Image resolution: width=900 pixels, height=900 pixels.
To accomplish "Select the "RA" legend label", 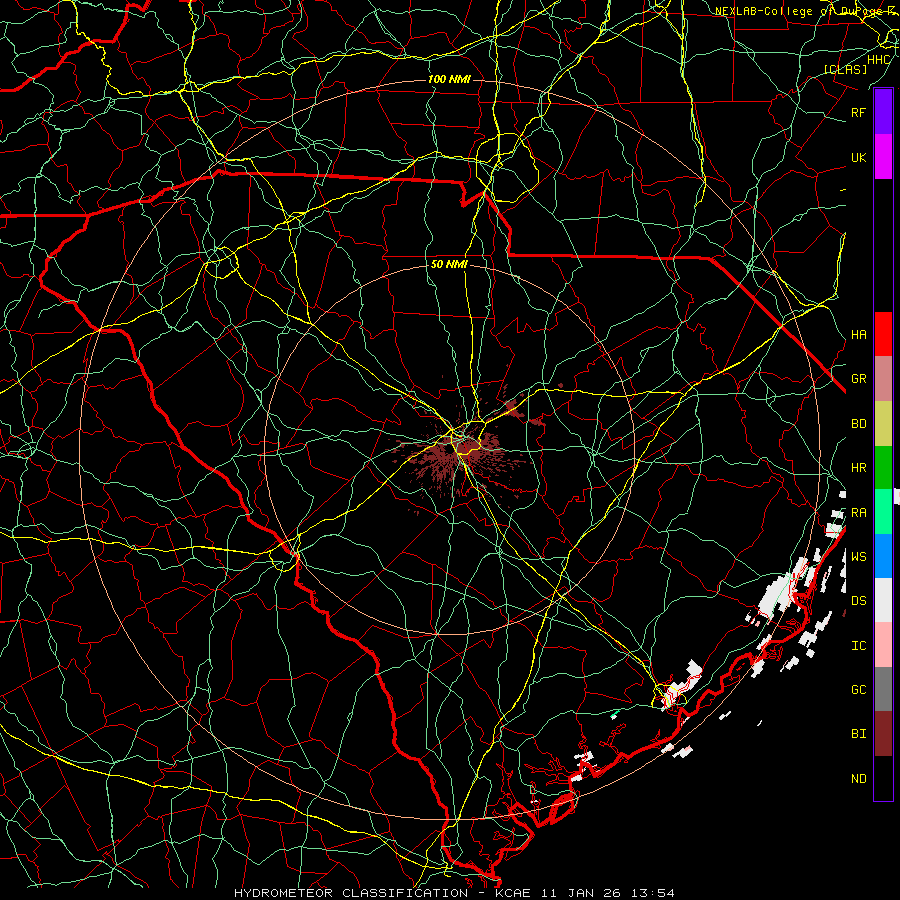I will coord(858,513).
